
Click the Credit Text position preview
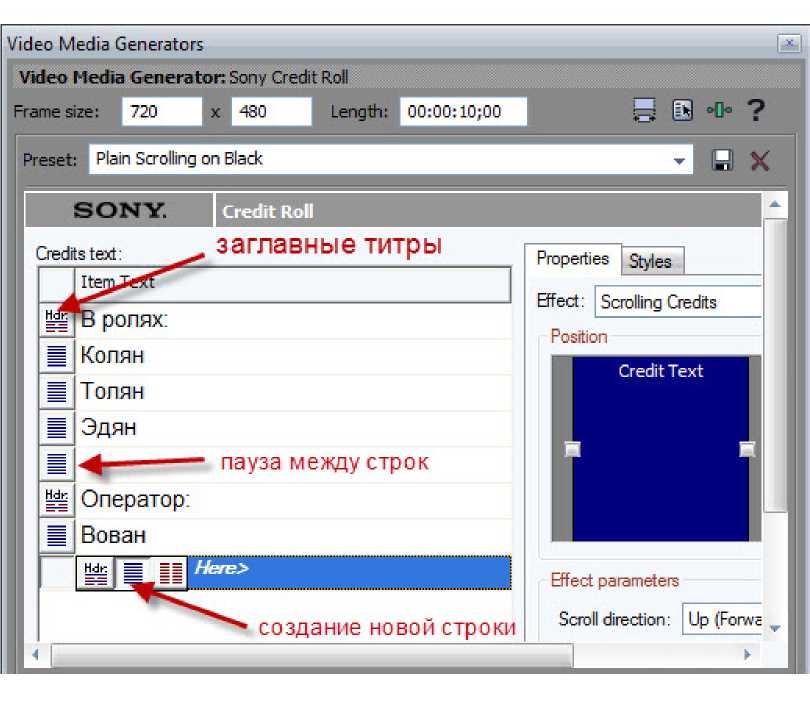(661, 448)
